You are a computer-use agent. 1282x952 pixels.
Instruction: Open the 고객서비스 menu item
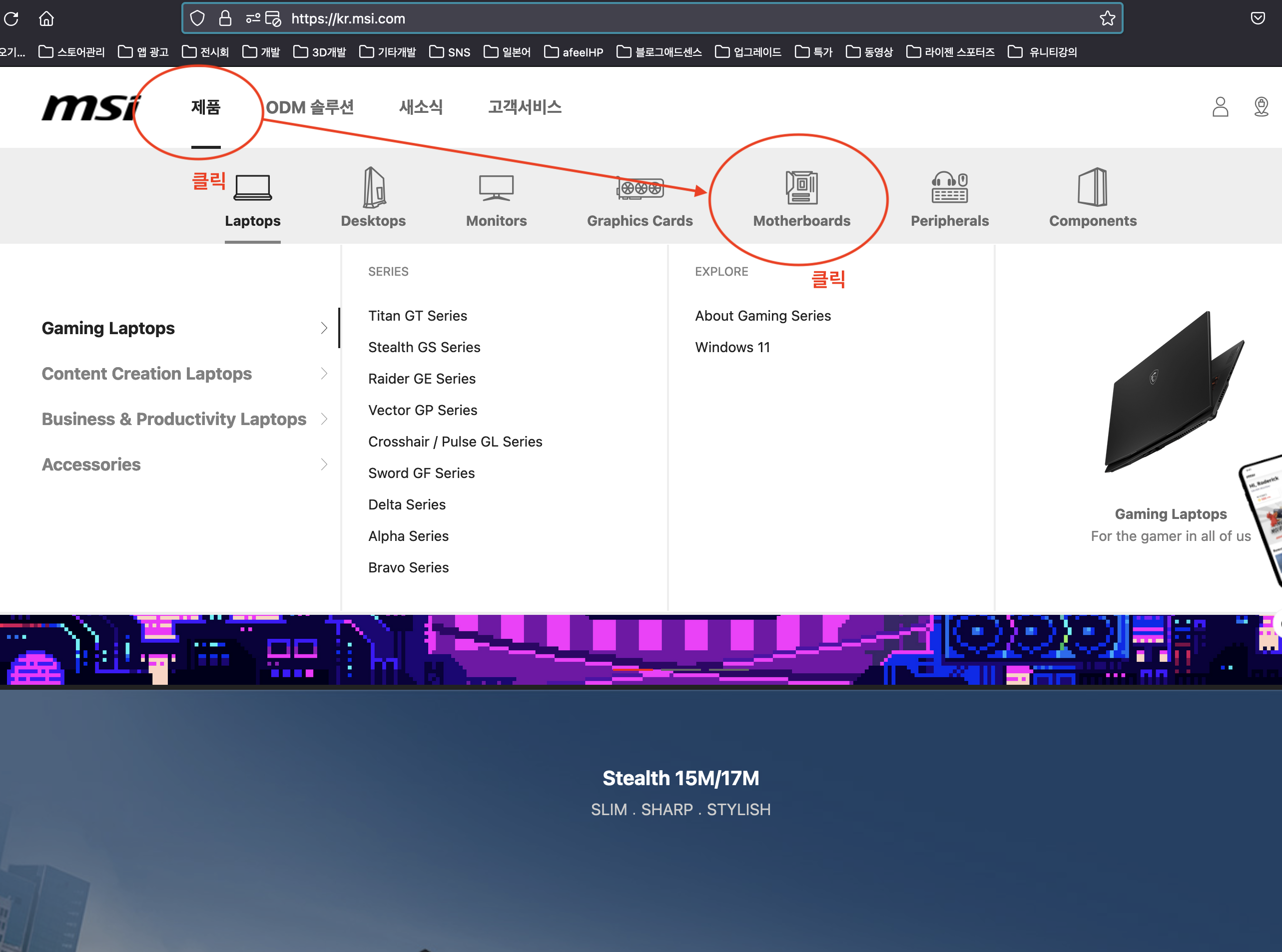[524, 107]
